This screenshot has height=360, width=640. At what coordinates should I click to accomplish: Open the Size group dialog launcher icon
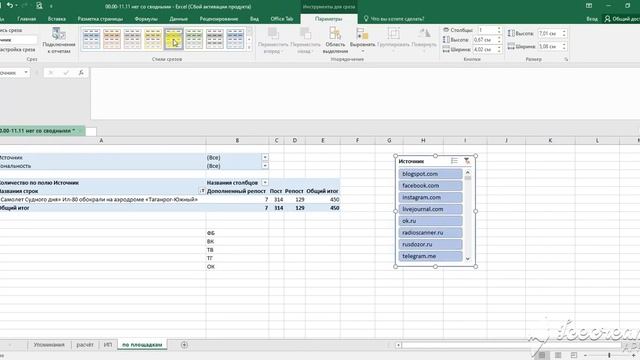(566, 60)
